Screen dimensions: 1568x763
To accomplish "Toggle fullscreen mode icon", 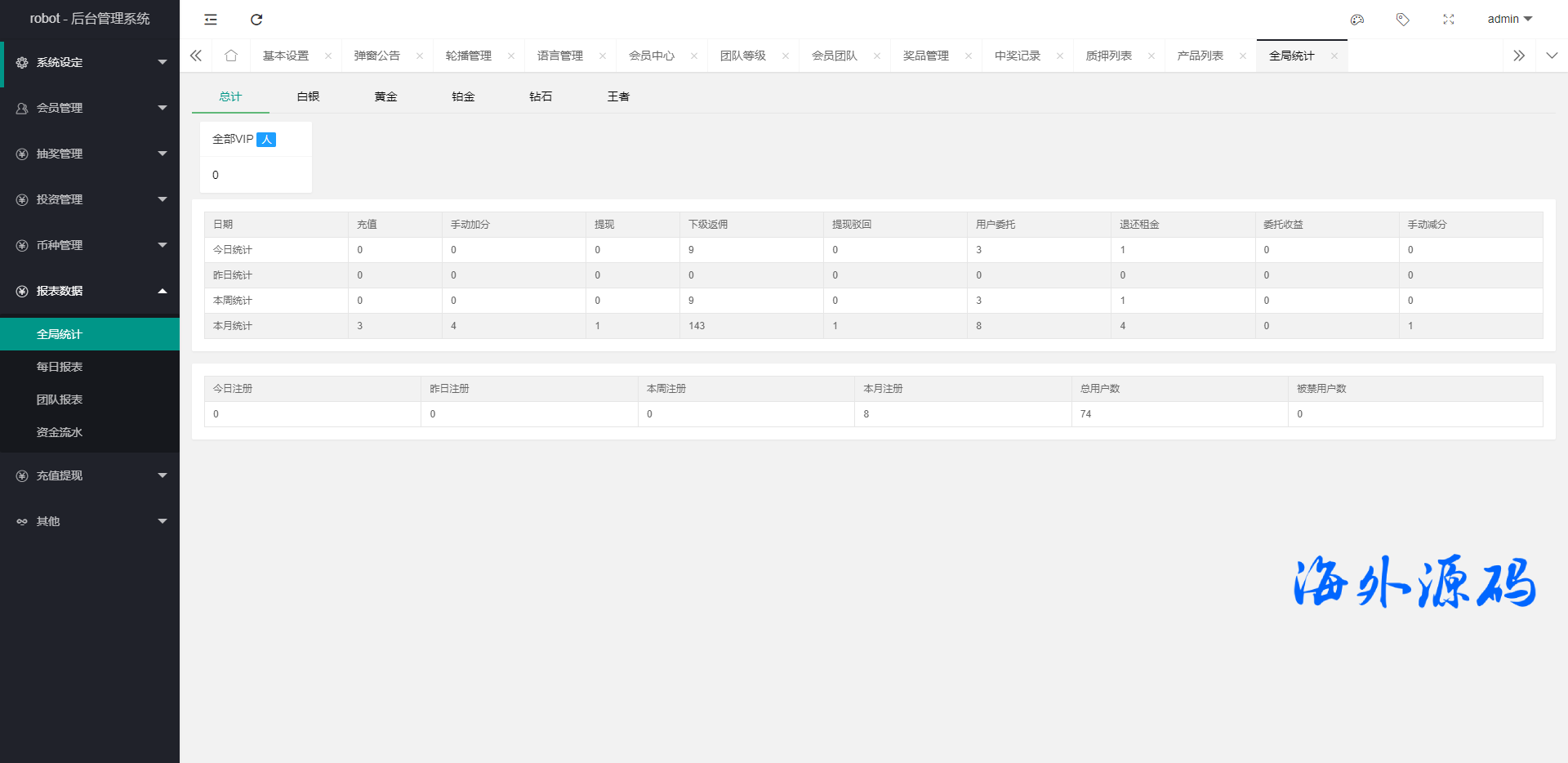I will click(x=1449, y=20).
